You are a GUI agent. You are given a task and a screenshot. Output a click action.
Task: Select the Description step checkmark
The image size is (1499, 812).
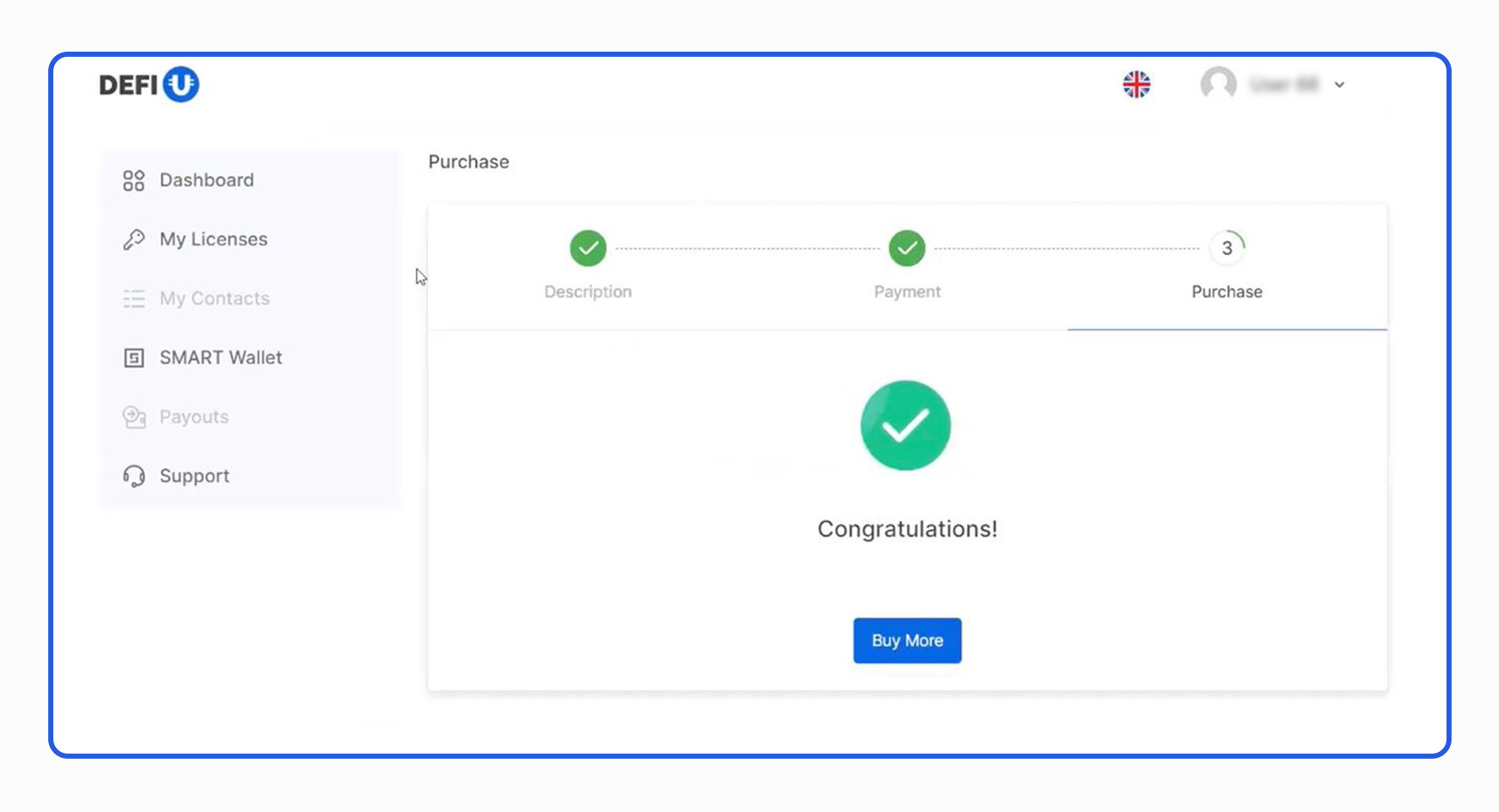coord(588,248)
